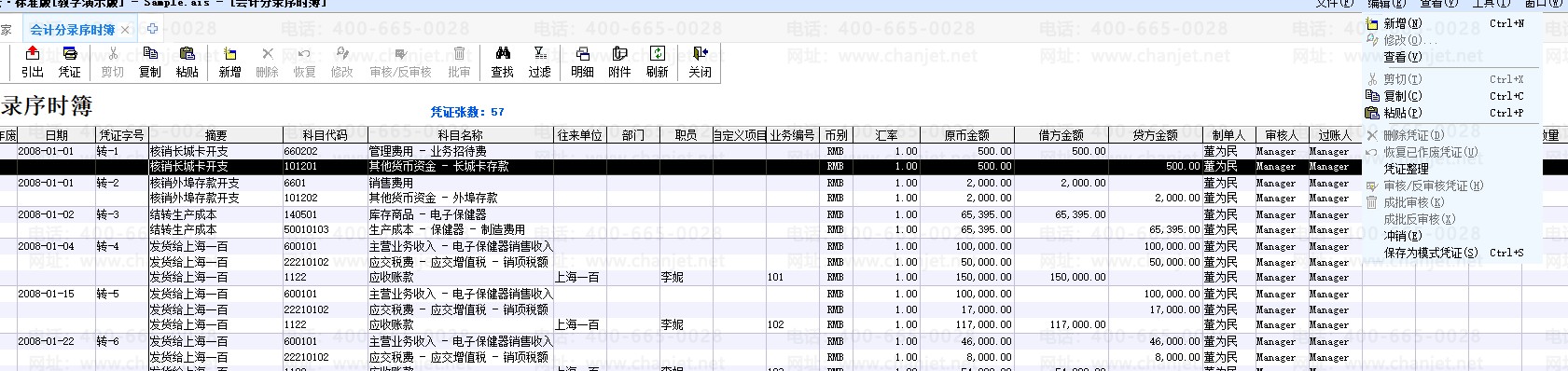Image resolution: width=1568 pixels, height=371 pixels.
Task: Open the 凭证 voucher toolbar icon
Action: pos(69,62)
